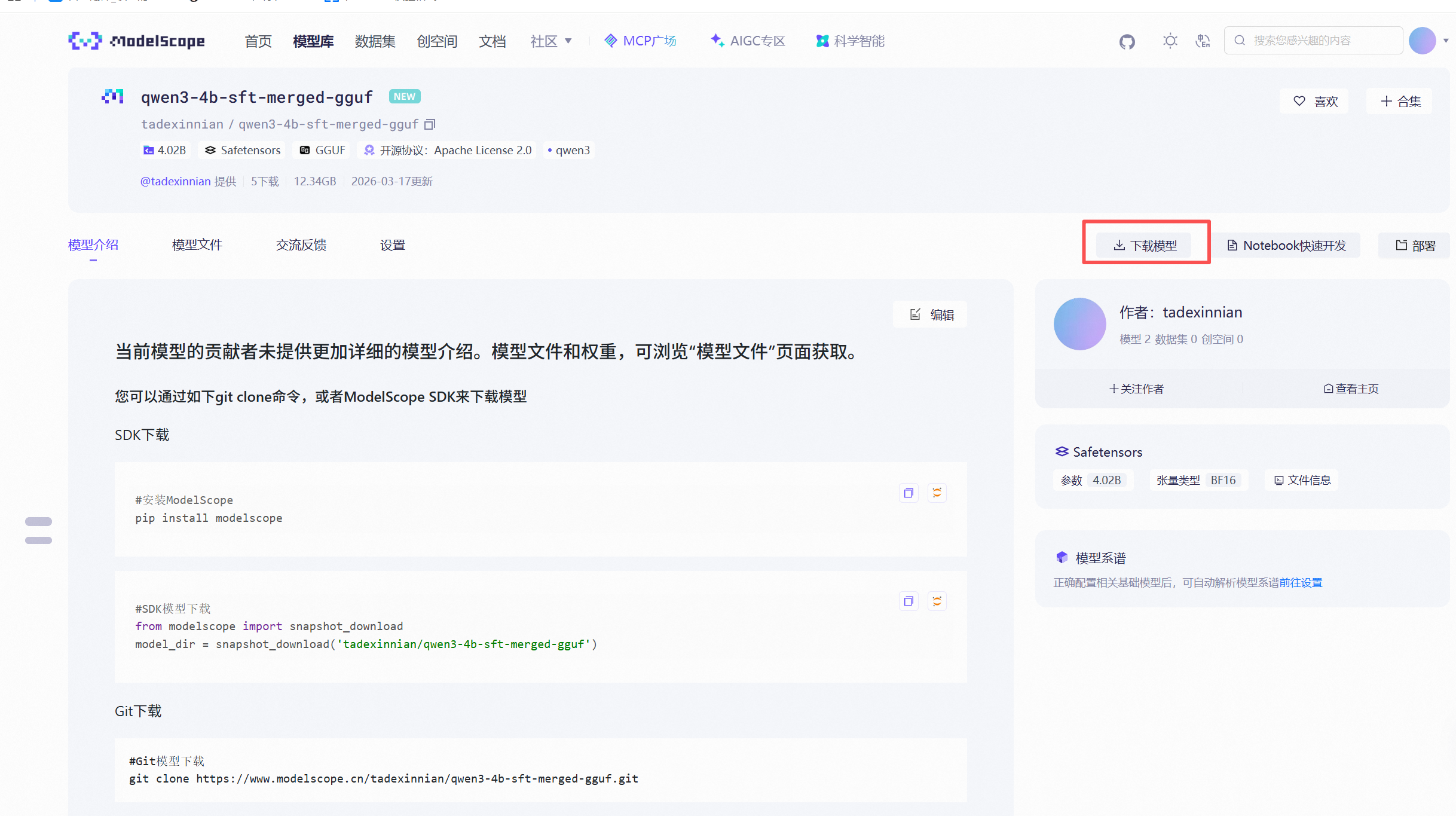Toggle the light/dark theme sun icon

[x=1170, y=41]
